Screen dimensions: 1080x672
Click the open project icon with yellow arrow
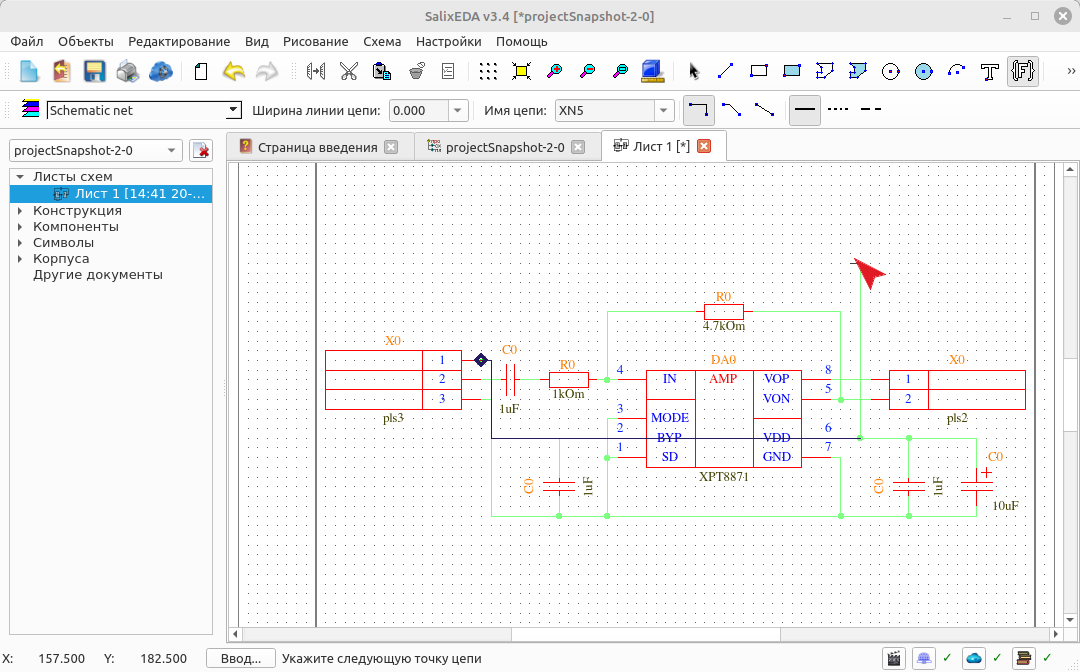tap(62, 71)
